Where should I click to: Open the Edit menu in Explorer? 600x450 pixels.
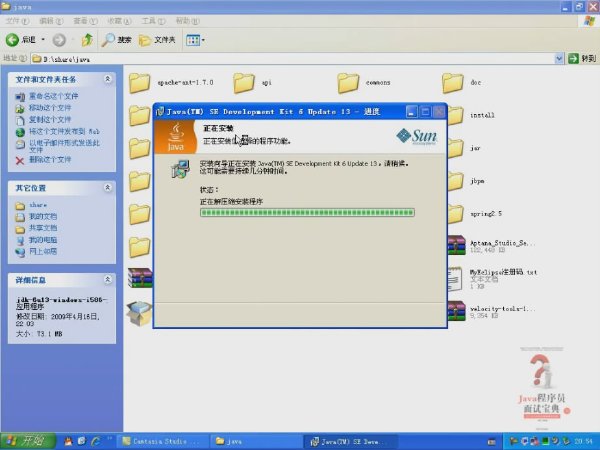(51, 21)
